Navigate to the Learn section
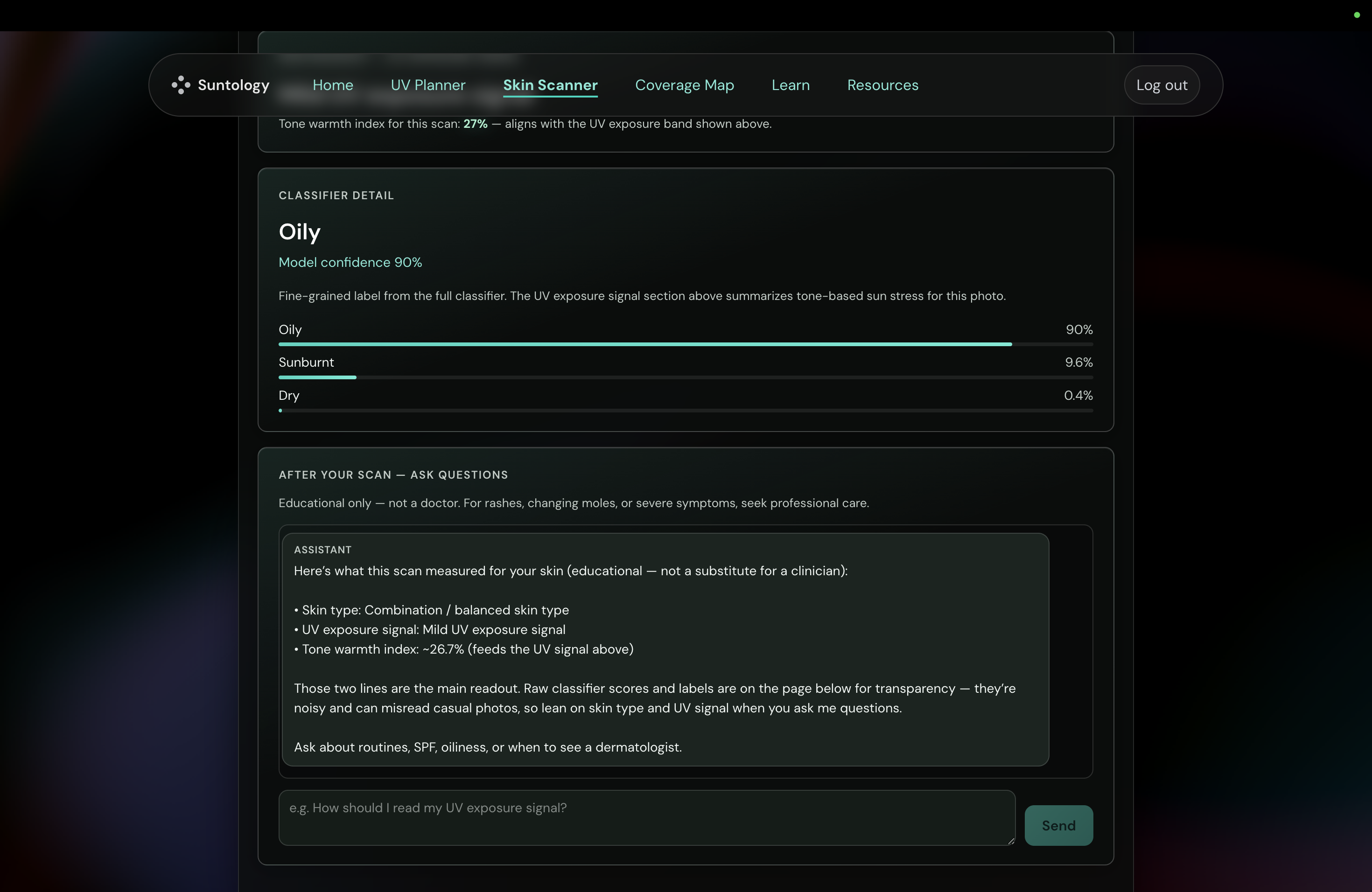 (x=791, y=85)
